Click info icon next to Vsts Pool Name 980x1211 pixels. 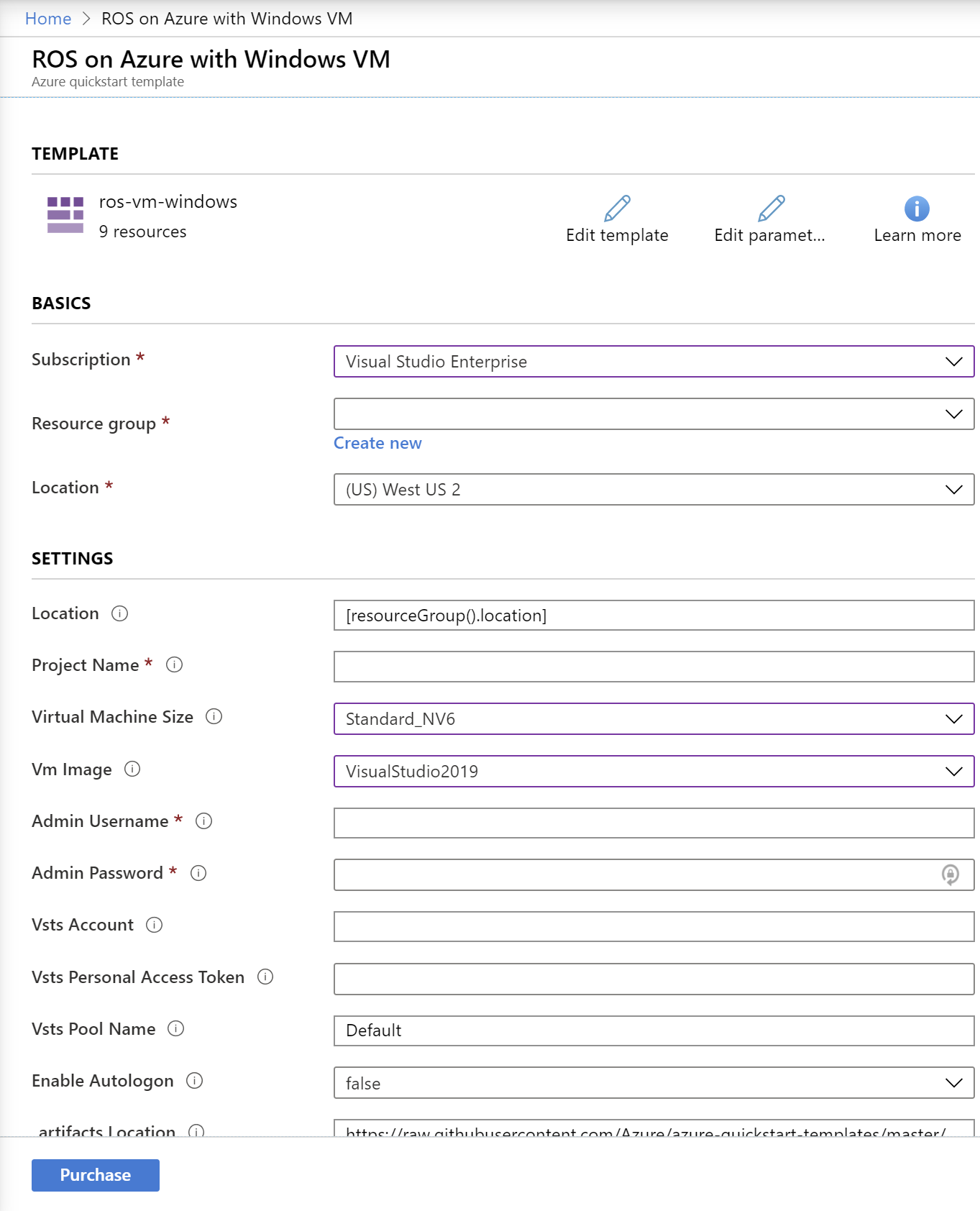tap(175, 1028)
